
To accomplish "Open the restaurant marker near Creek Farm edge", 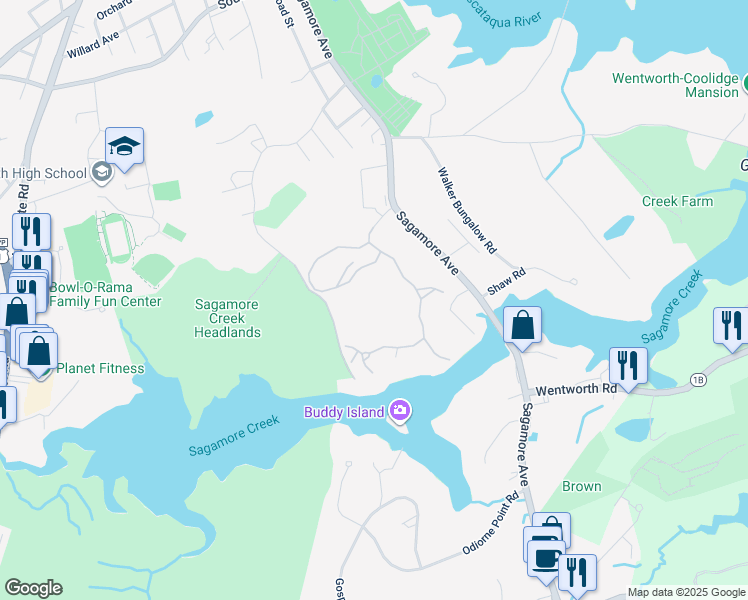I will 732,327.
